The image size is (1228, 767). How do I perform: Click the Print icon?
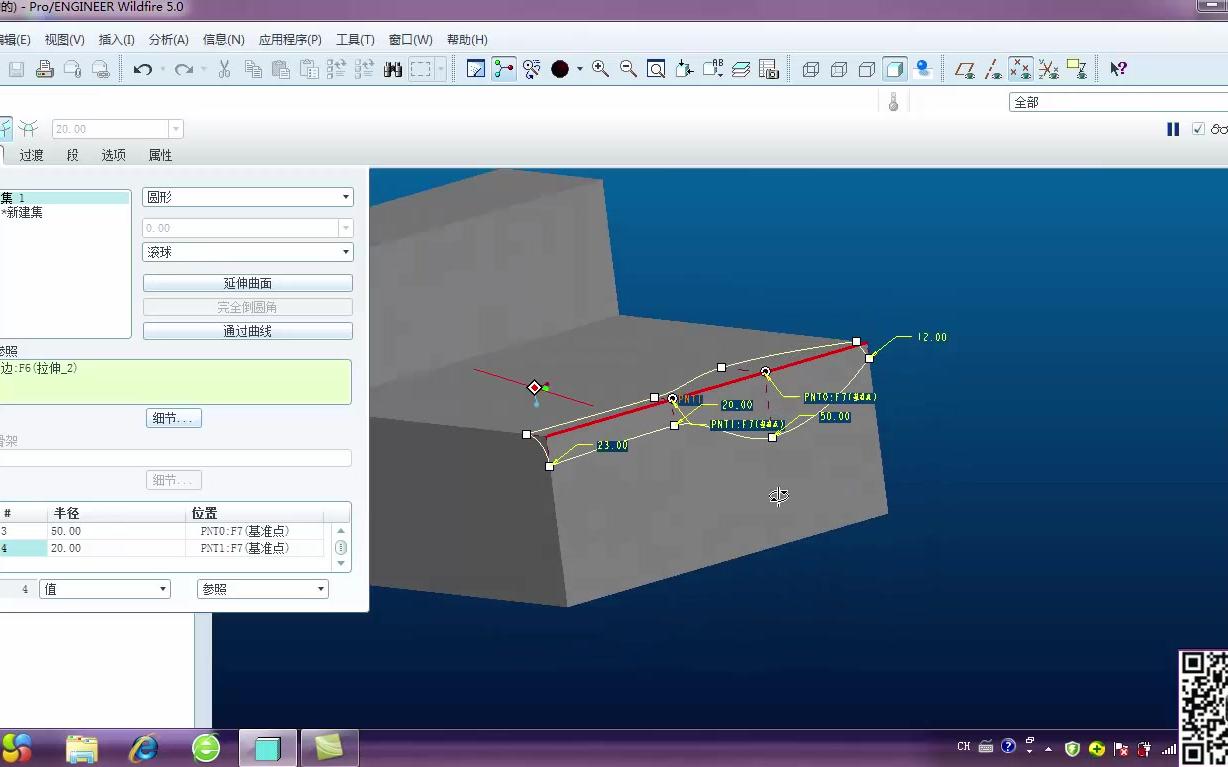(44, 69)
